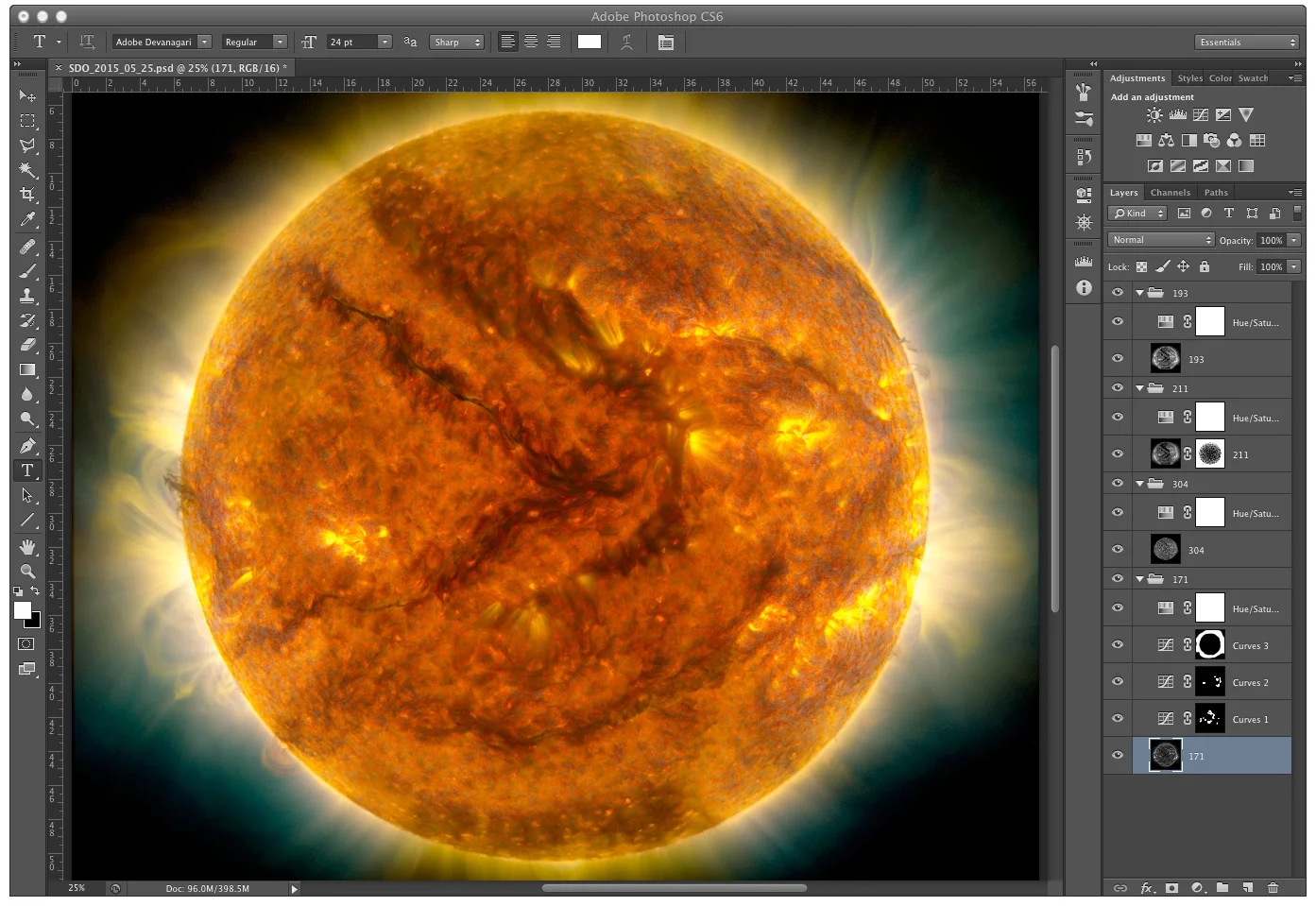Open the anti-aliasing Sharp dropdown
Screen dimensions: 1316x906
[457, 42]
